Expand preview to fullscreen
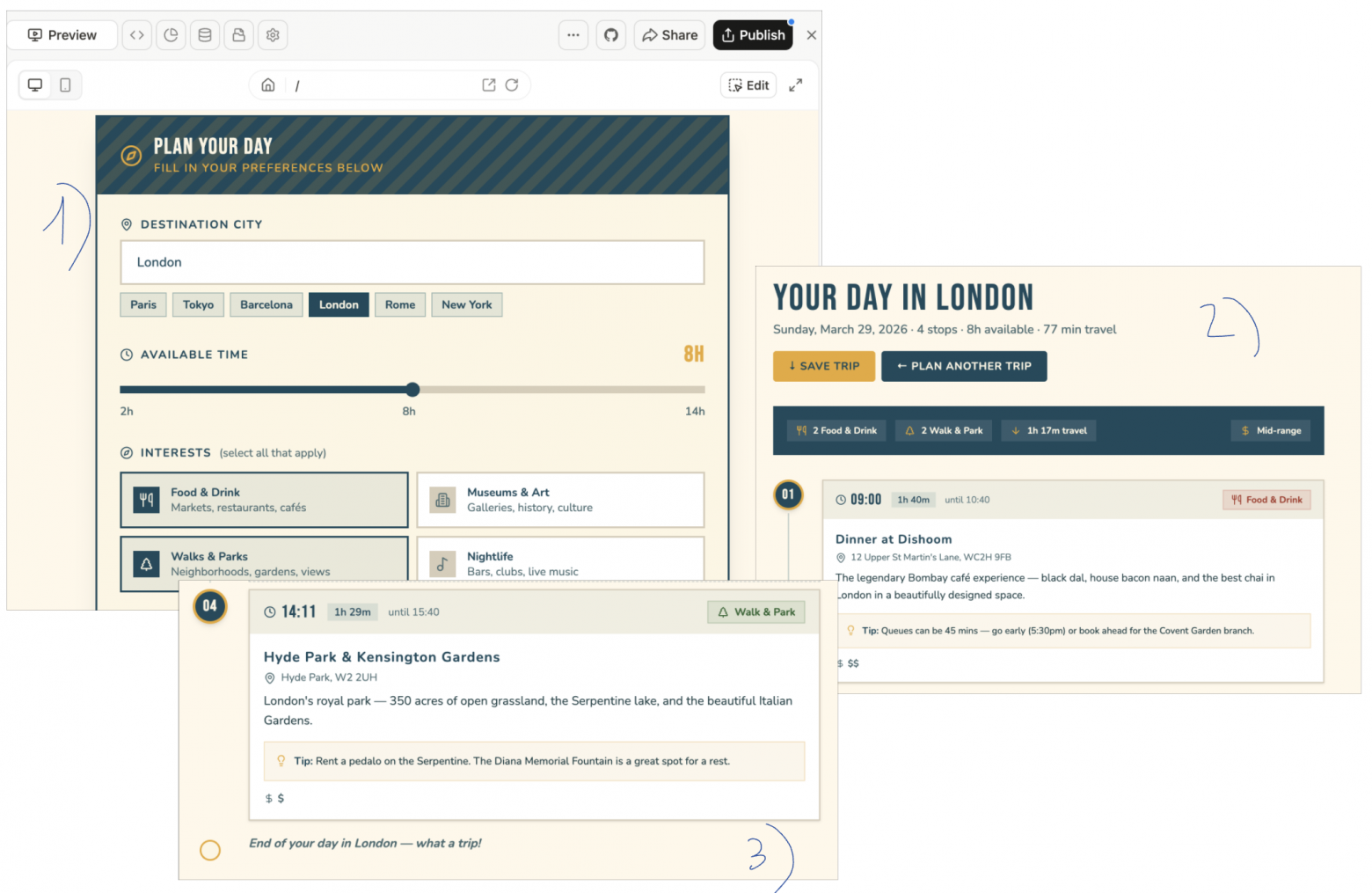This screenshot has height=893, width=1372. click(796, 85)
